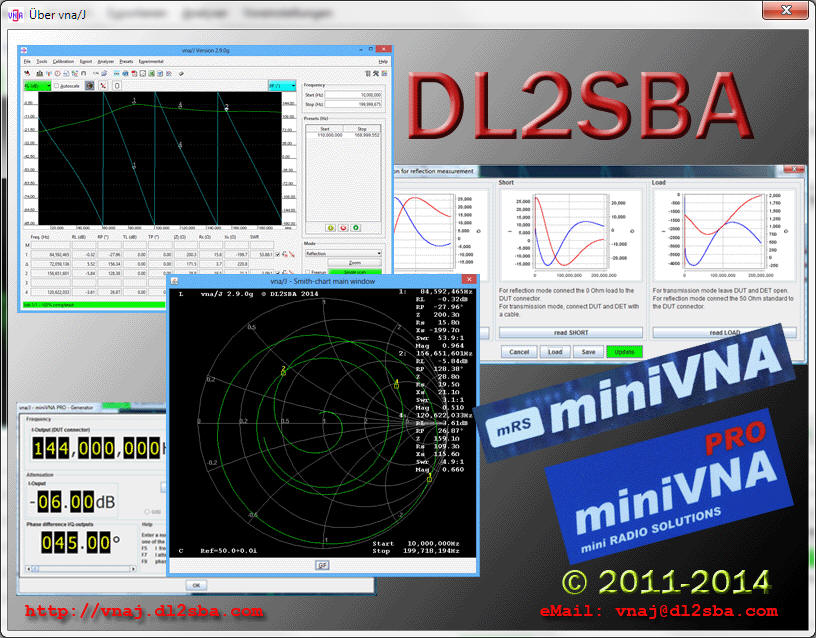Click the read LOAD button
The width and height of the screenshot is (816, 638).
click(x=724, y=333)
